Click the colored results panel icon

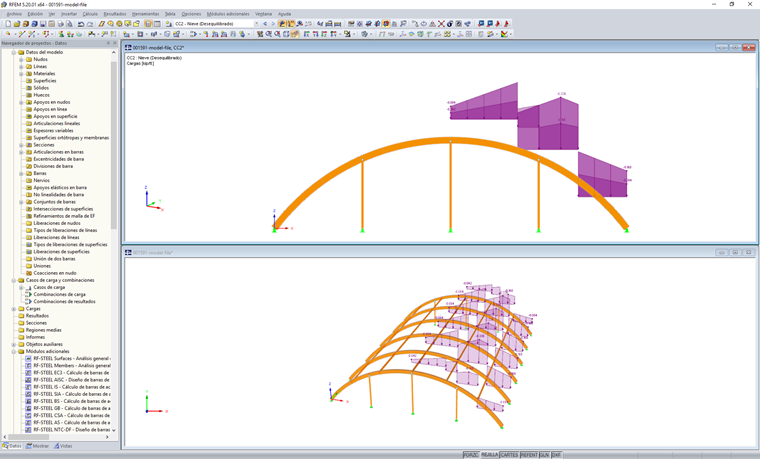(504, 34)
